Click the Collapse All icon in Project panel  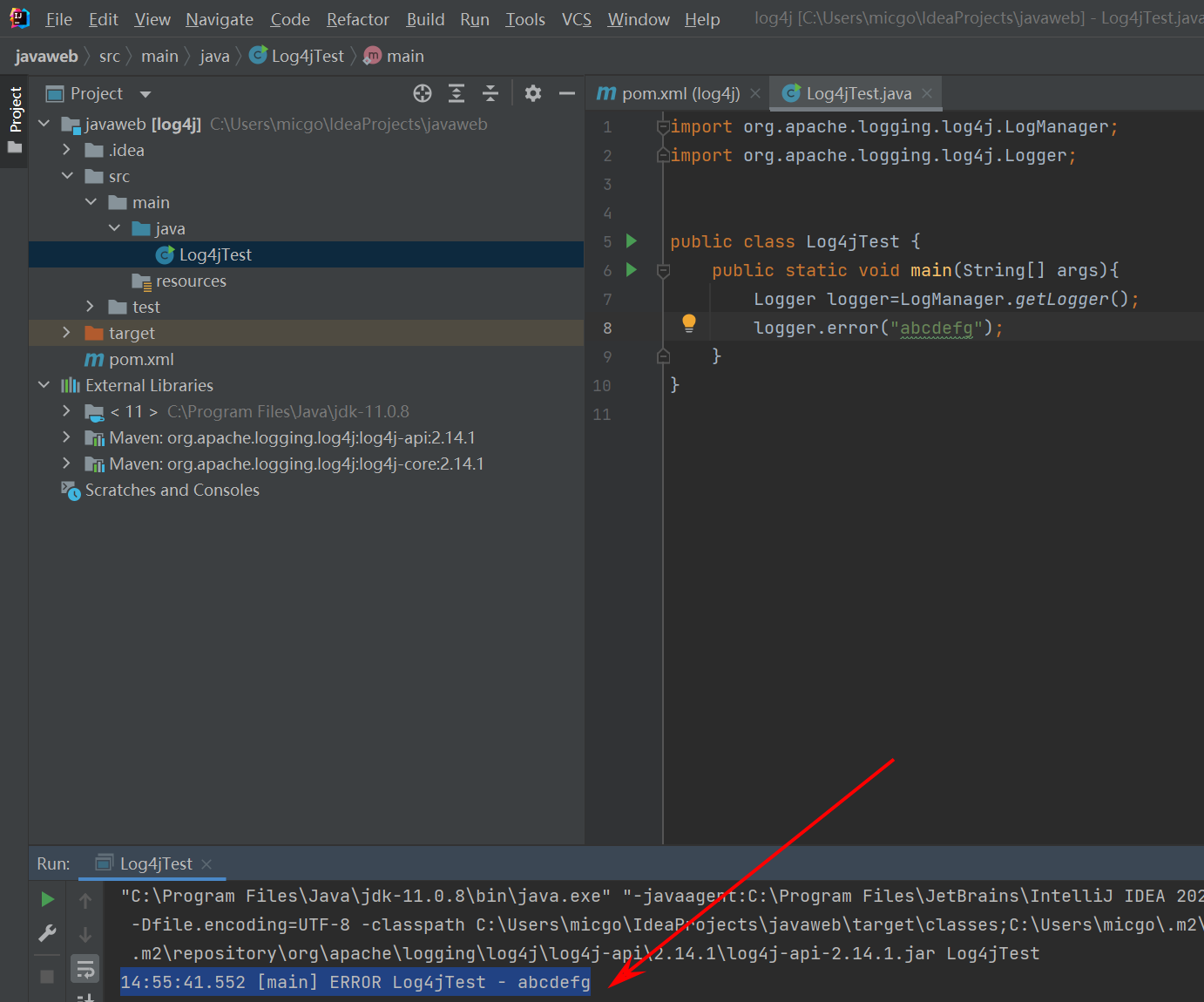(x=490, y=93)
